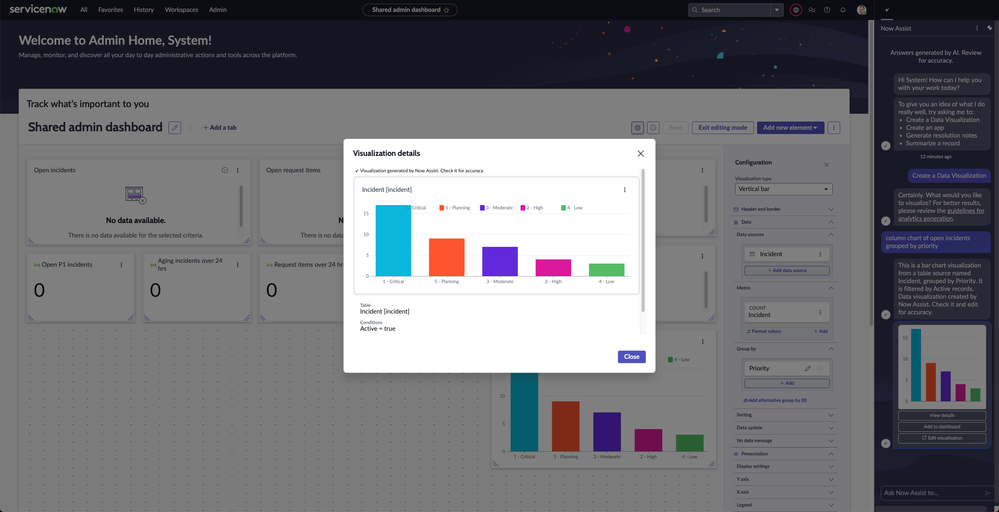Open the help question-mark icon
This screenshot has width=999, height=512.
[x=827, y=10]
